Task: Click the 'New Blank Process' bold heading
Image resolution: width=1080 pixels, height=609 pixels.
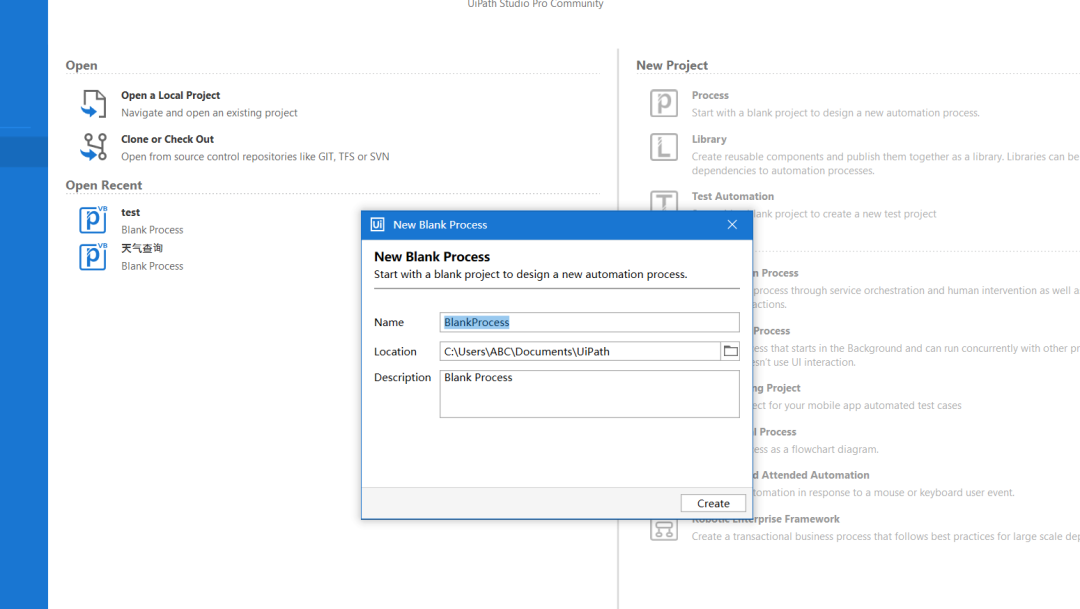Action: tap(432, 257)
